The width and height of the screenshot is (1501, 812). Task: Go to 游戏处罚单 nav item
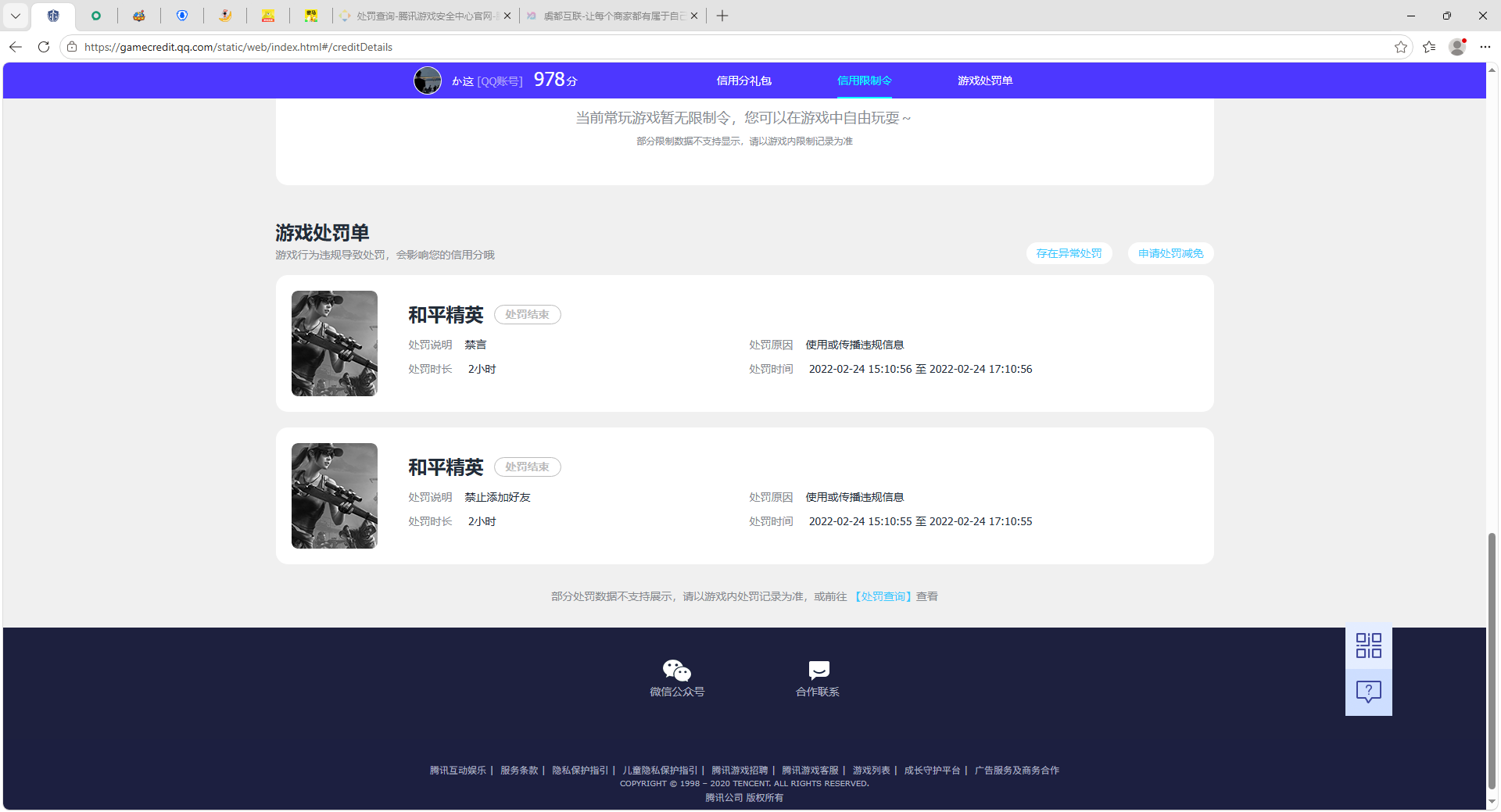pyautogui.click(x=985, y=80)
